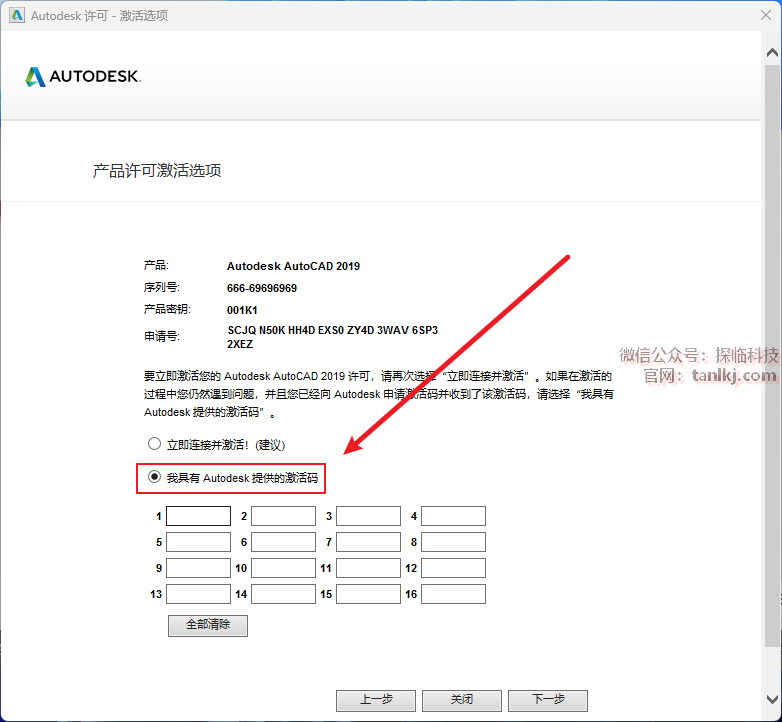Click the scrollbar up arrow
Image resolution: width=782 pixels, height=722 pixels.
coord(773,52)
